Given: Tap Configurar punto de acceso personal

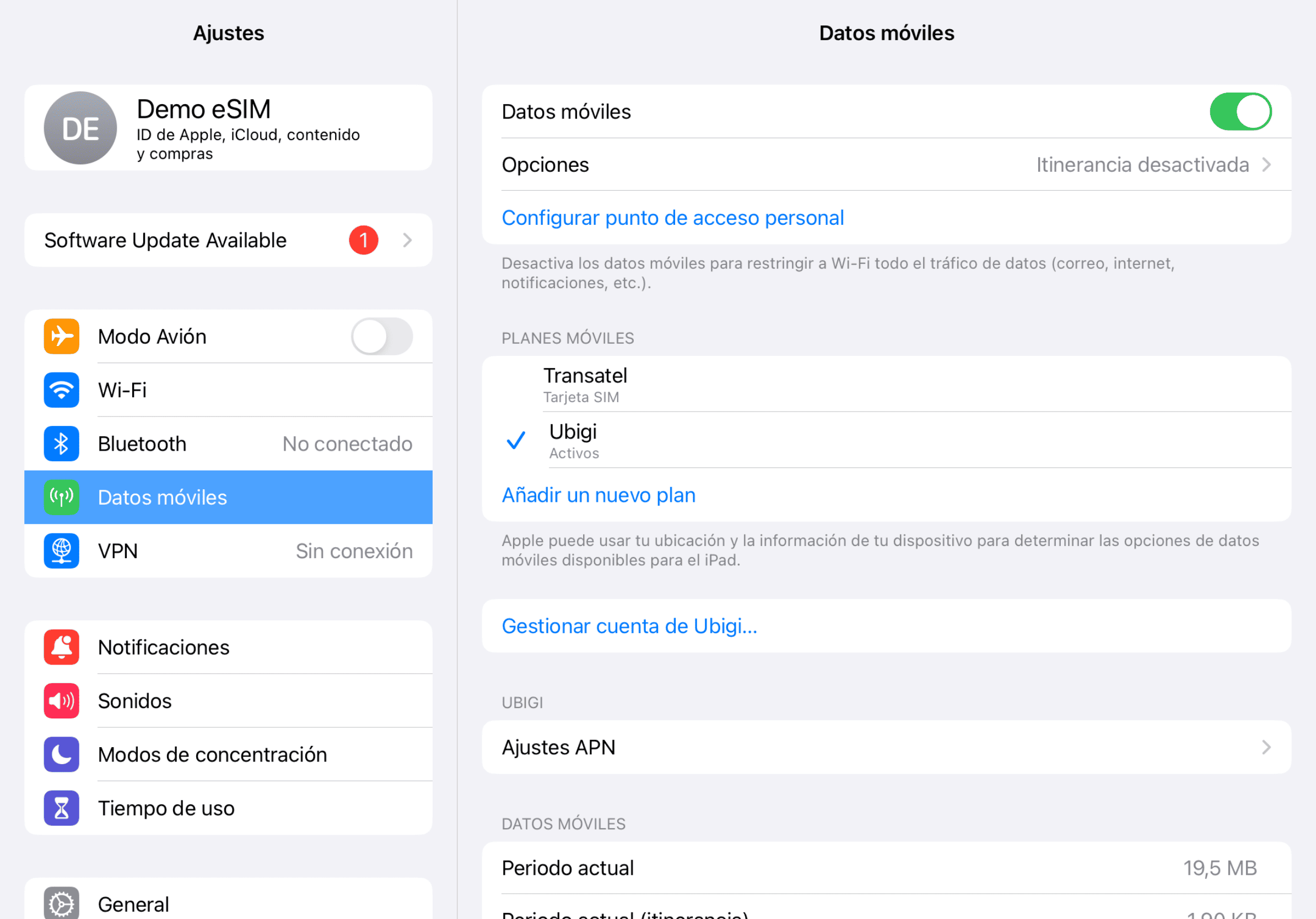Looking at the screenshot, I should 672,218.
